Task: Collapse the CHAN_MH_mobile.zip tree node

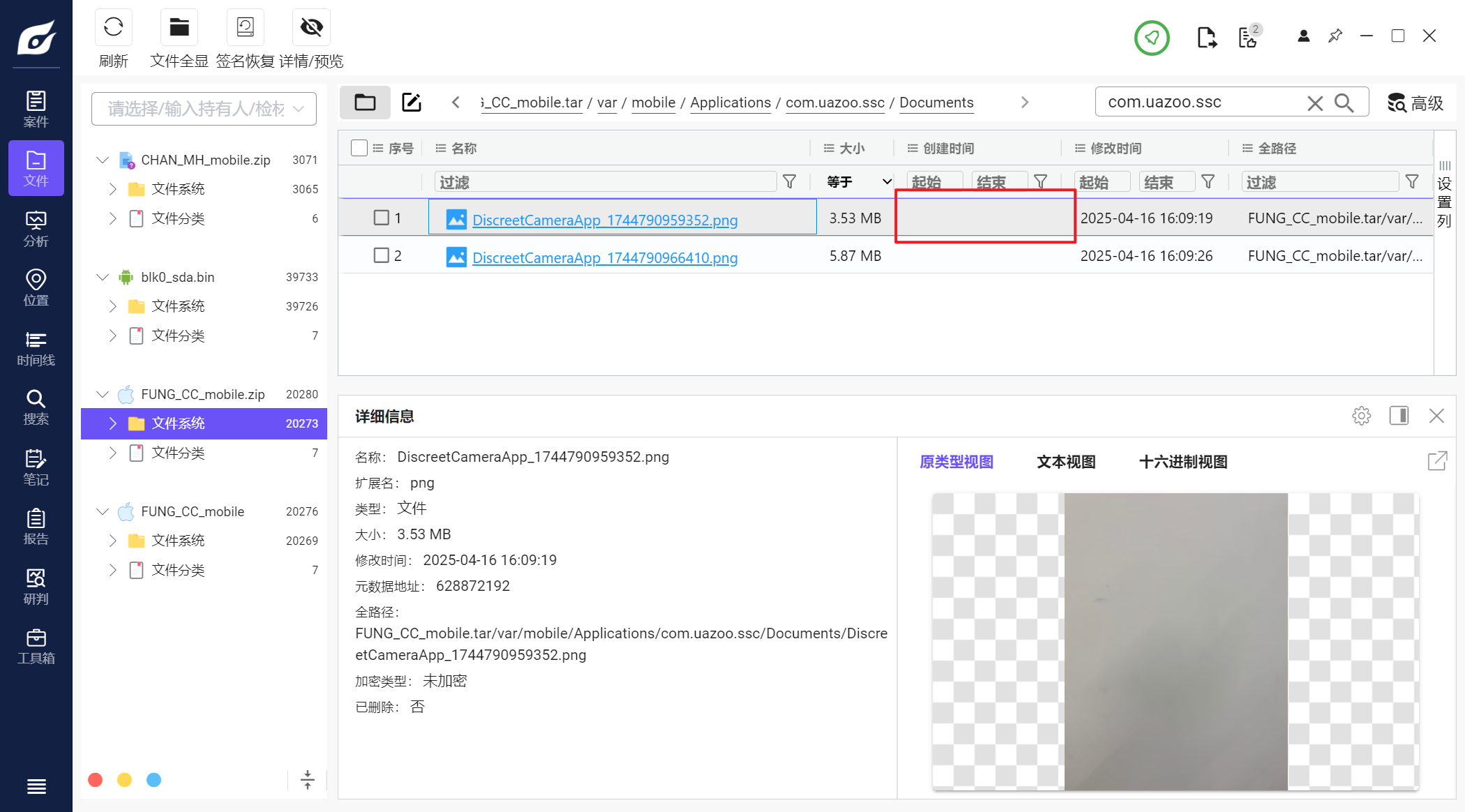Action: click(103, 160)
